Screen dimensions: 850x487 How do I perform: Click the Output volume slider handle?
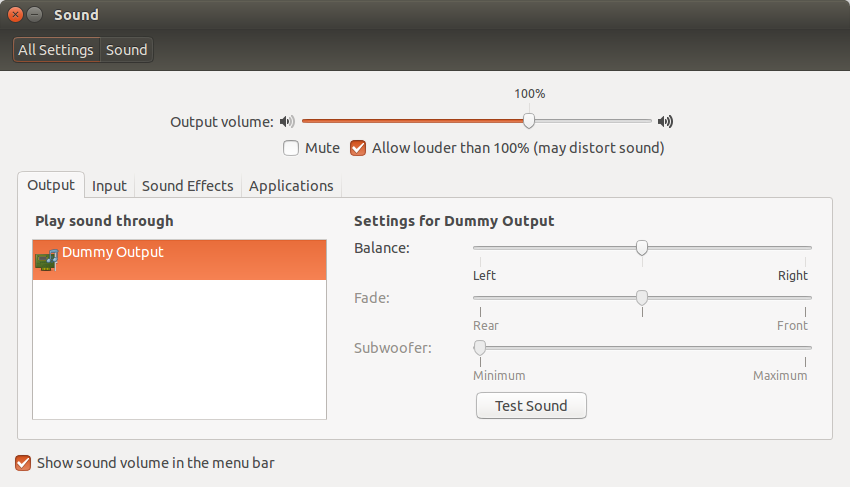pos(529,120)
